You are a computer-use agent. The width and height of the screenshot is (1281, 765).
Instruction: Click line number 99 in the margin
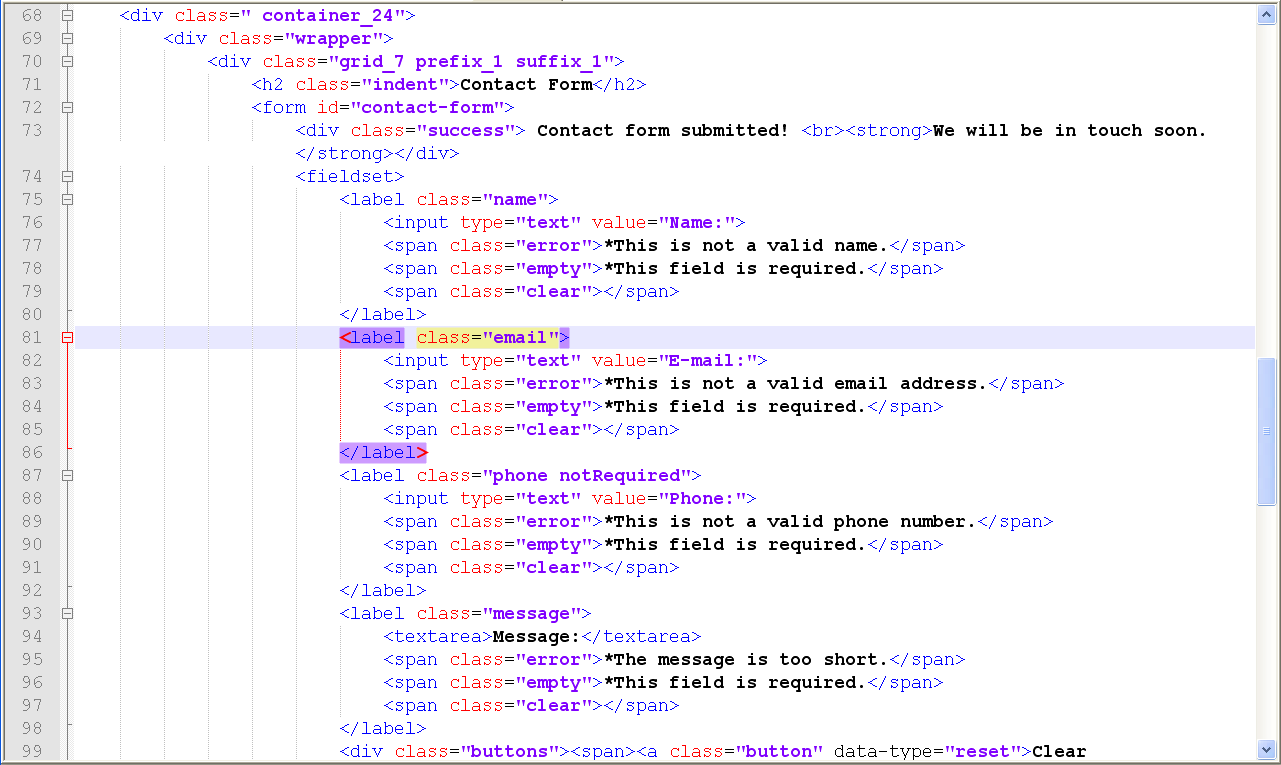pos(32,752)
